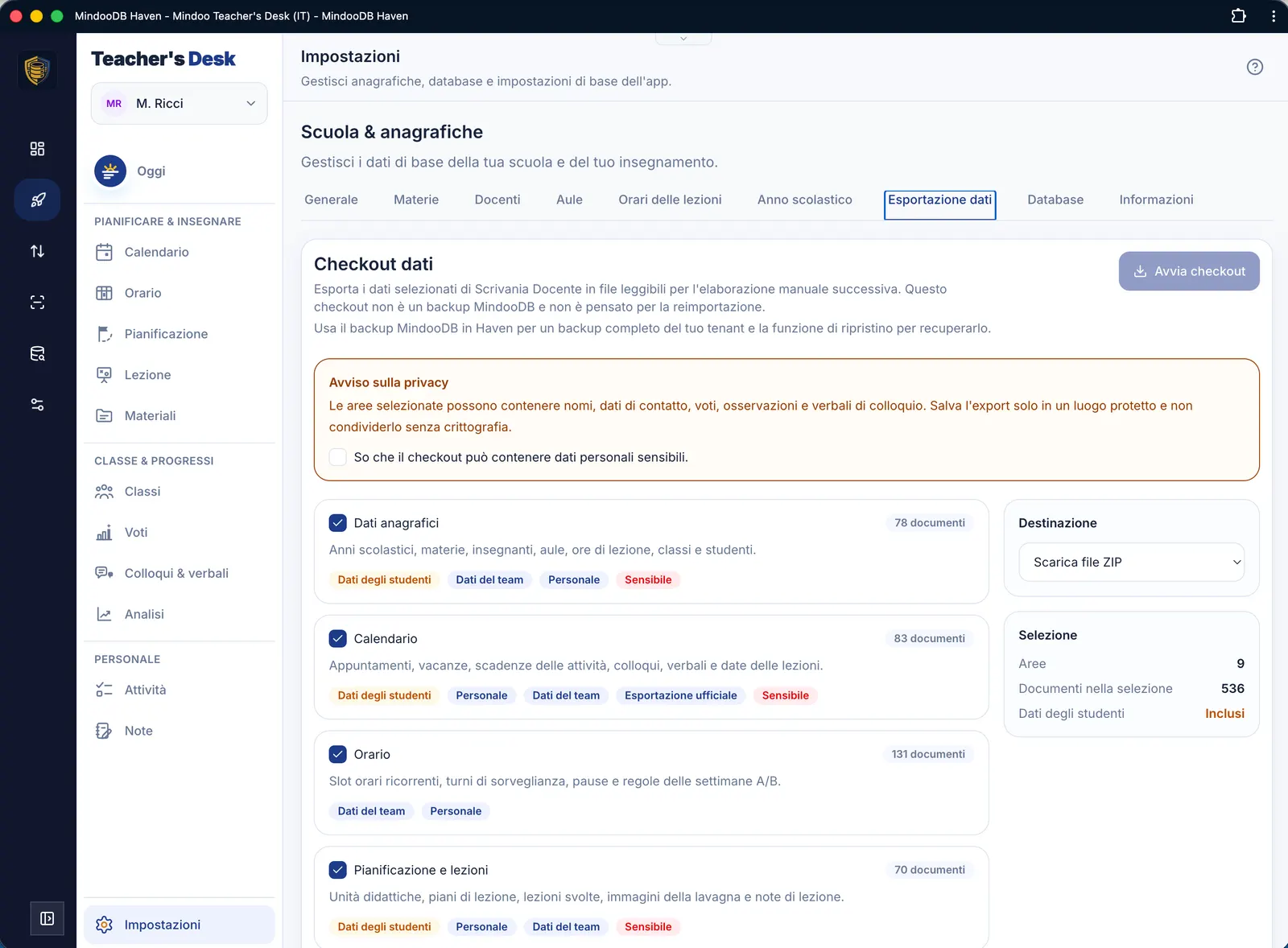Click the 536 documents count value
This screenshot has width=1288, height=948.
tap(1232, 688)
